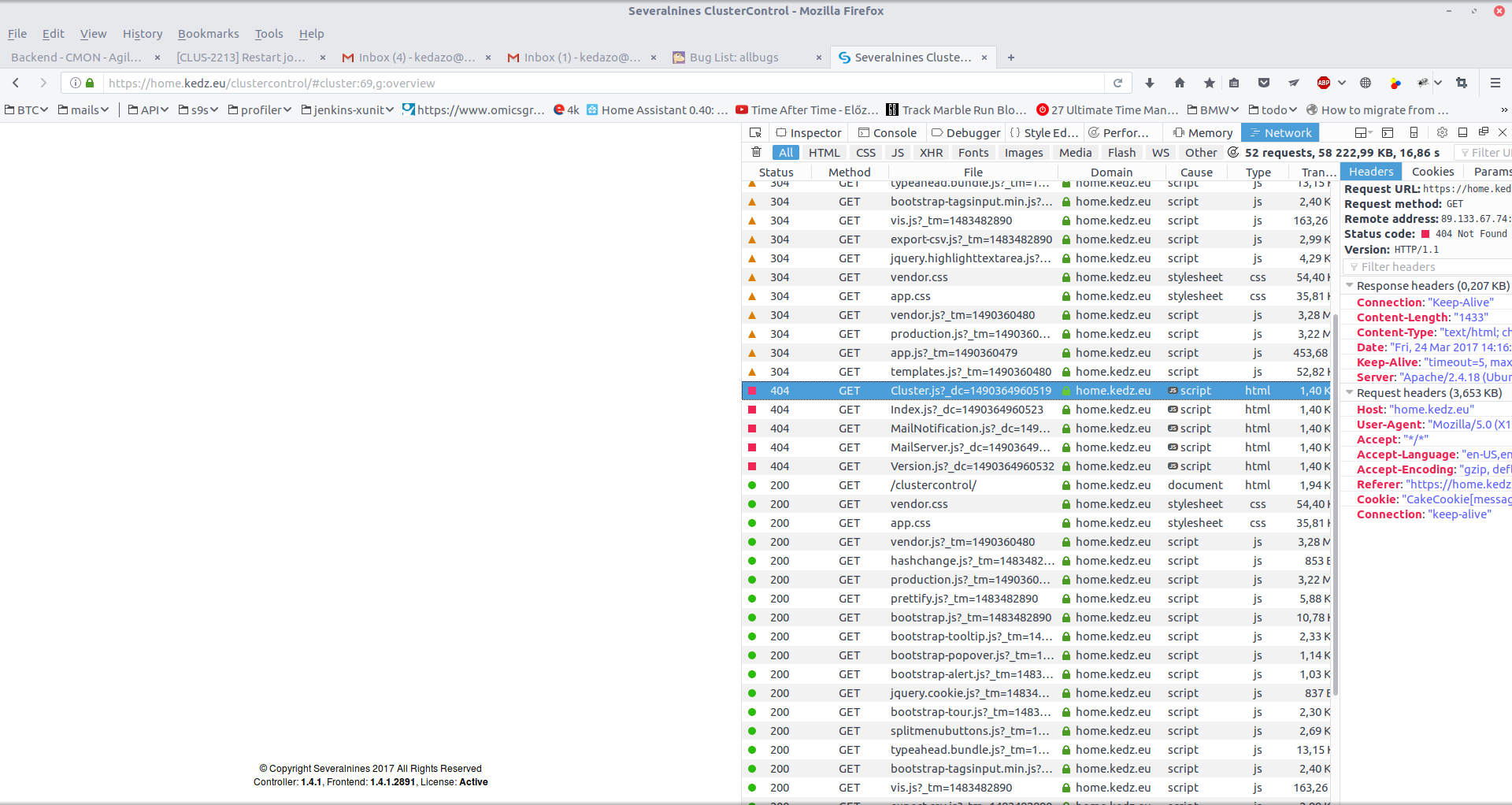This screenshot has width=1512, height=805.
Task: Go to the Firefox home page icon
Action: click(x=1180, y=83)
